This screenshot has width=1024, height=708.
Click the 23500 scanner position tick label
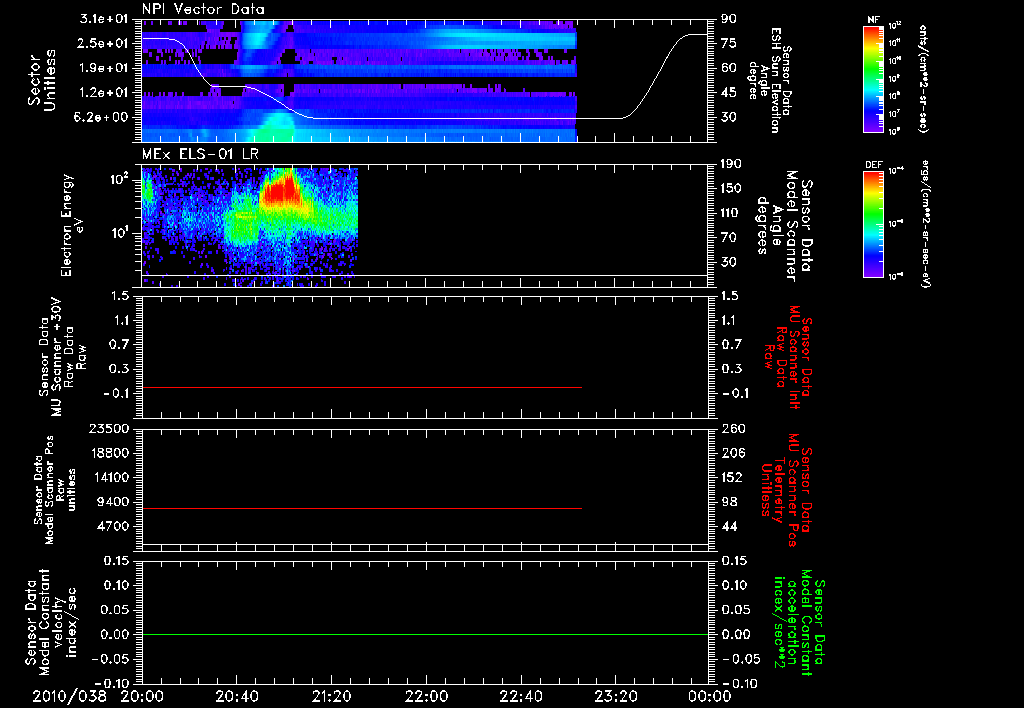pyautogui.click(x=109, y=429)
